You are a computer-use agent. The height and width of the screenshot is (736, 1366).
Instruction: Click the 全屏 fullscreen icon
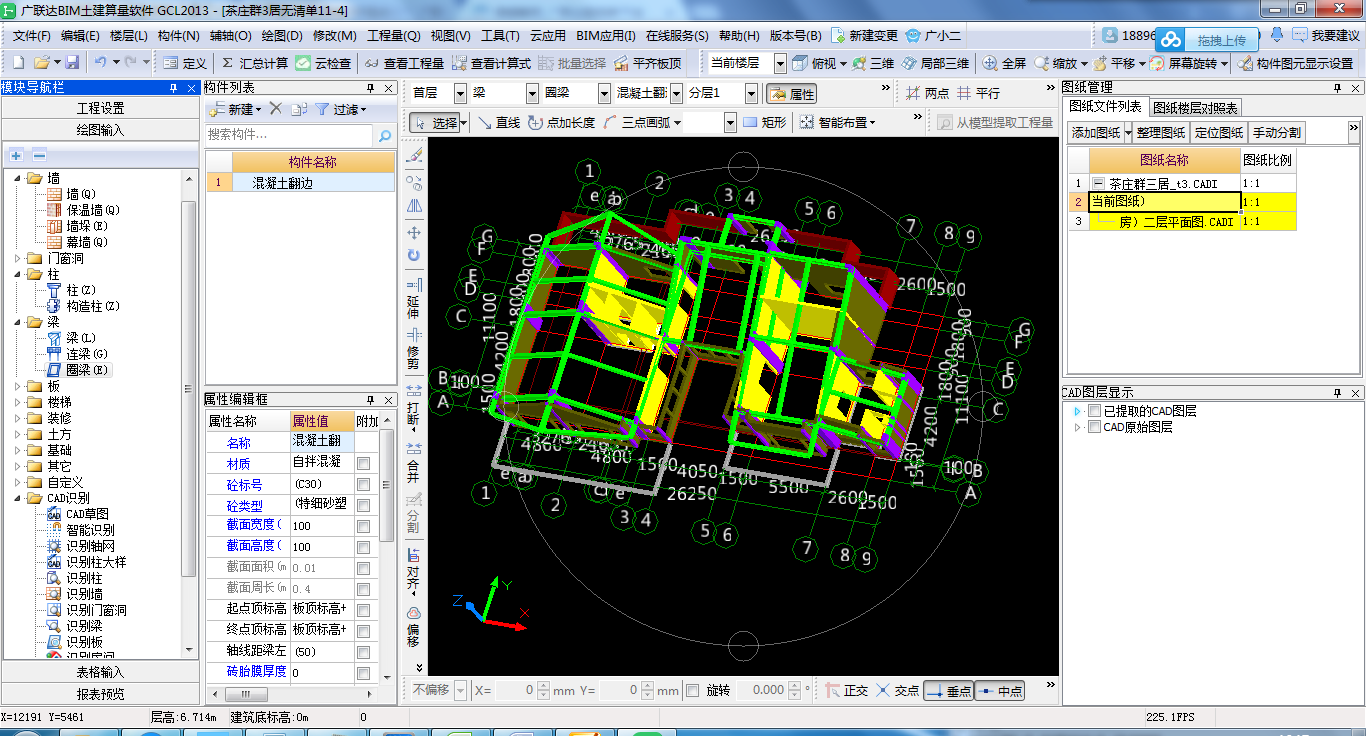tap(1004, 63)
